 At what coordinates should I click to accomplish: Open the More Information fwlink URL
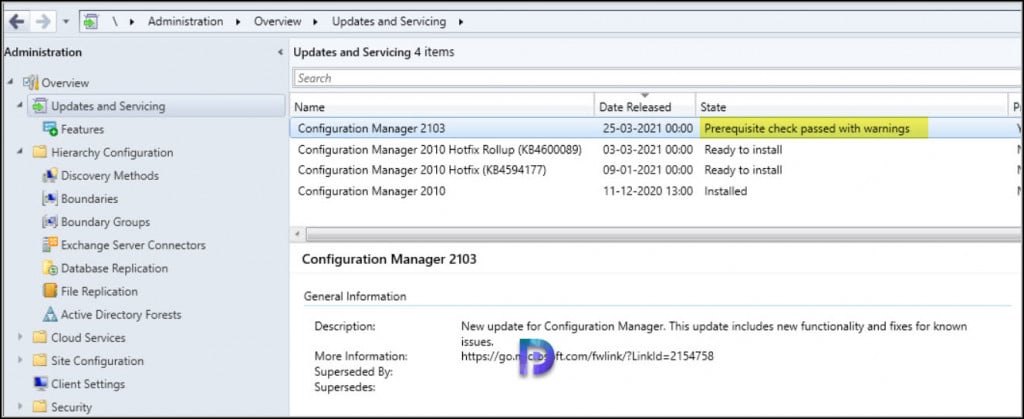pos(587,356)
